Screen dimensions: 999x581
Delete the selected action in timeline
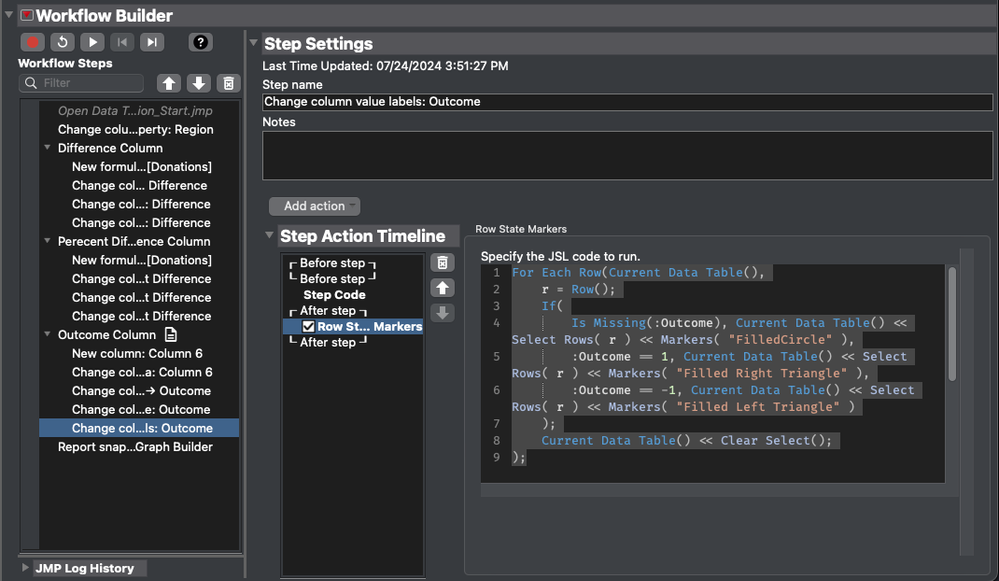tap(442, 262)
